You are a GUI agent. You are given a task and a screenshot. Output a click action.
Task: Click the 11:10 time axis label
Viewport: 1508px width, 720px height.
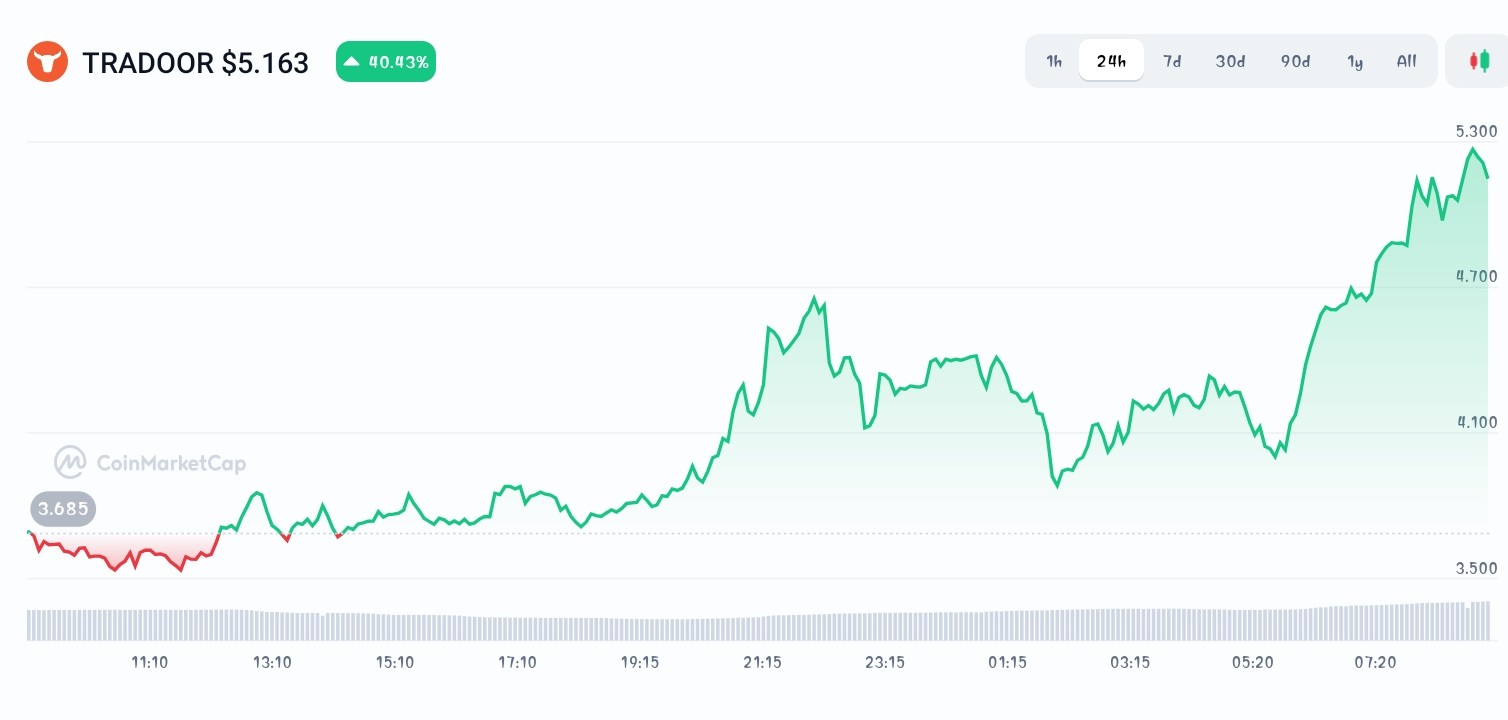[x=150, y=662]
